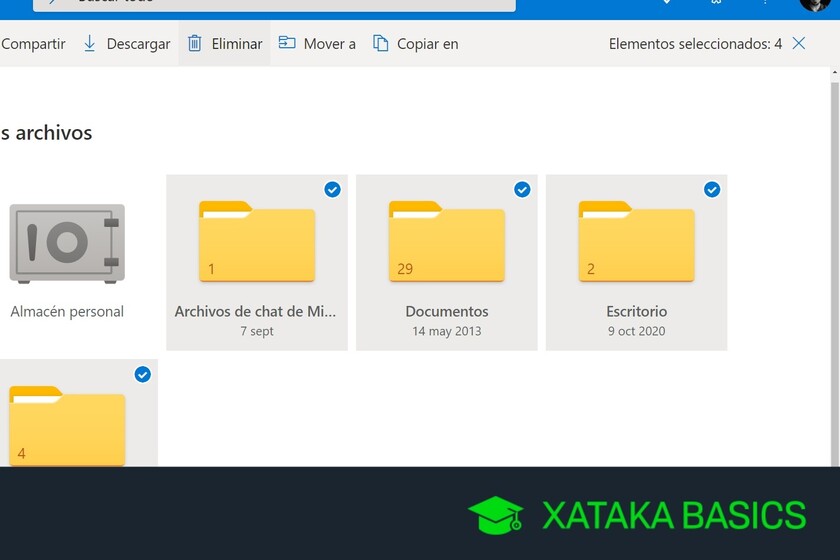Focus the search box in the blue header
This screenshot has height=560, width=840.
(x=274, y=4)
